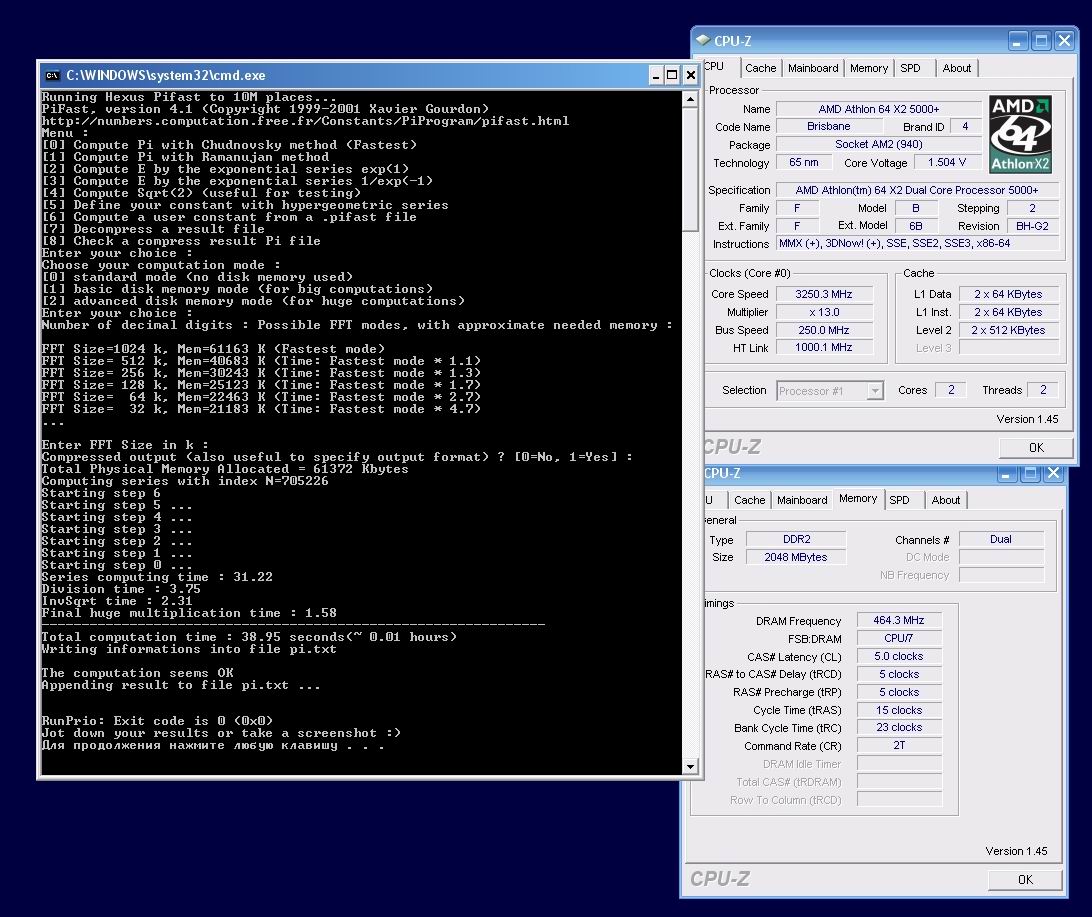
Task: Click the Bank Cycle Time value '23 clocks'
Action: pyautogui.click(x=898, y=728)
